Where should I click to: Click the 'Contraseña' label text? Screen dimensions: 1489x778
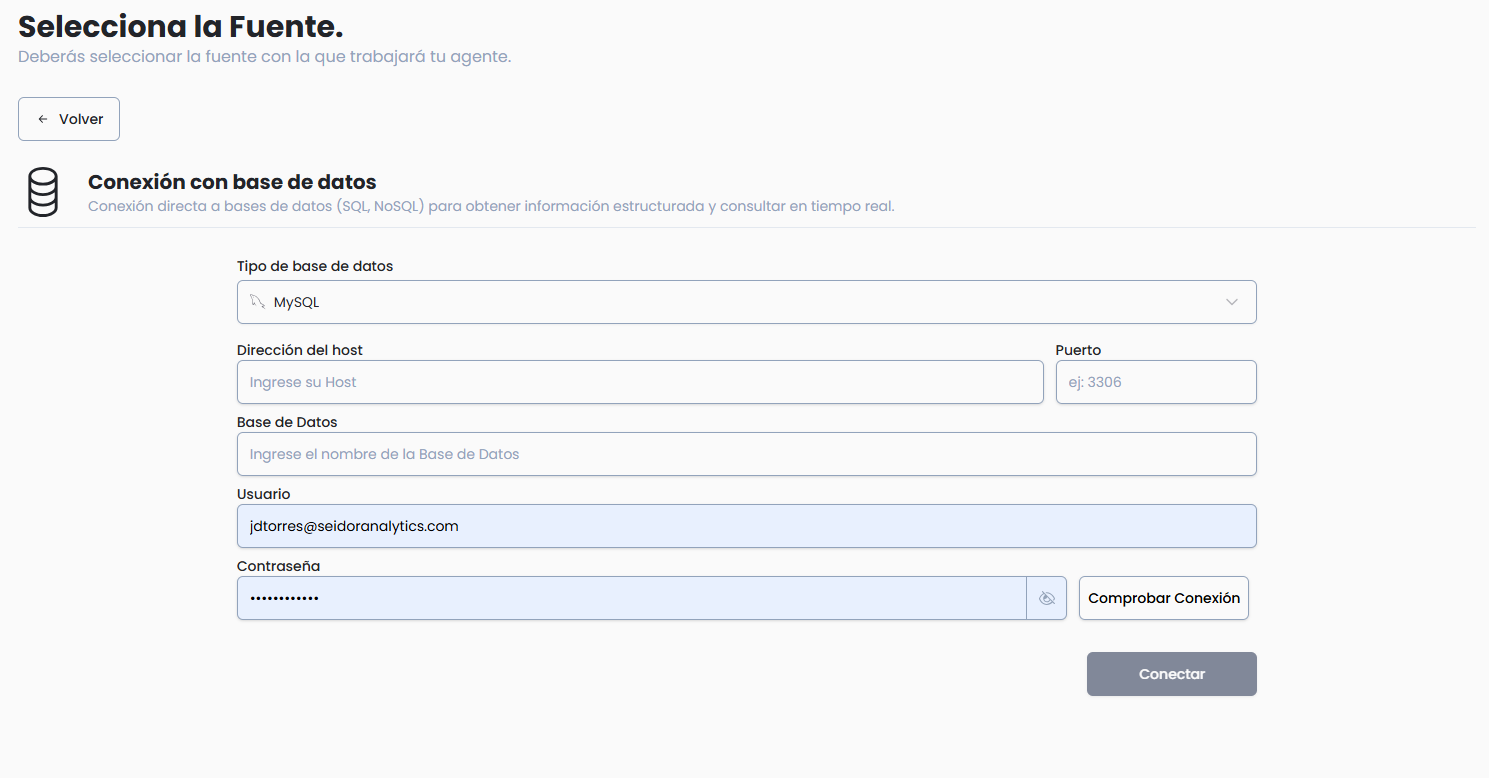278,566
